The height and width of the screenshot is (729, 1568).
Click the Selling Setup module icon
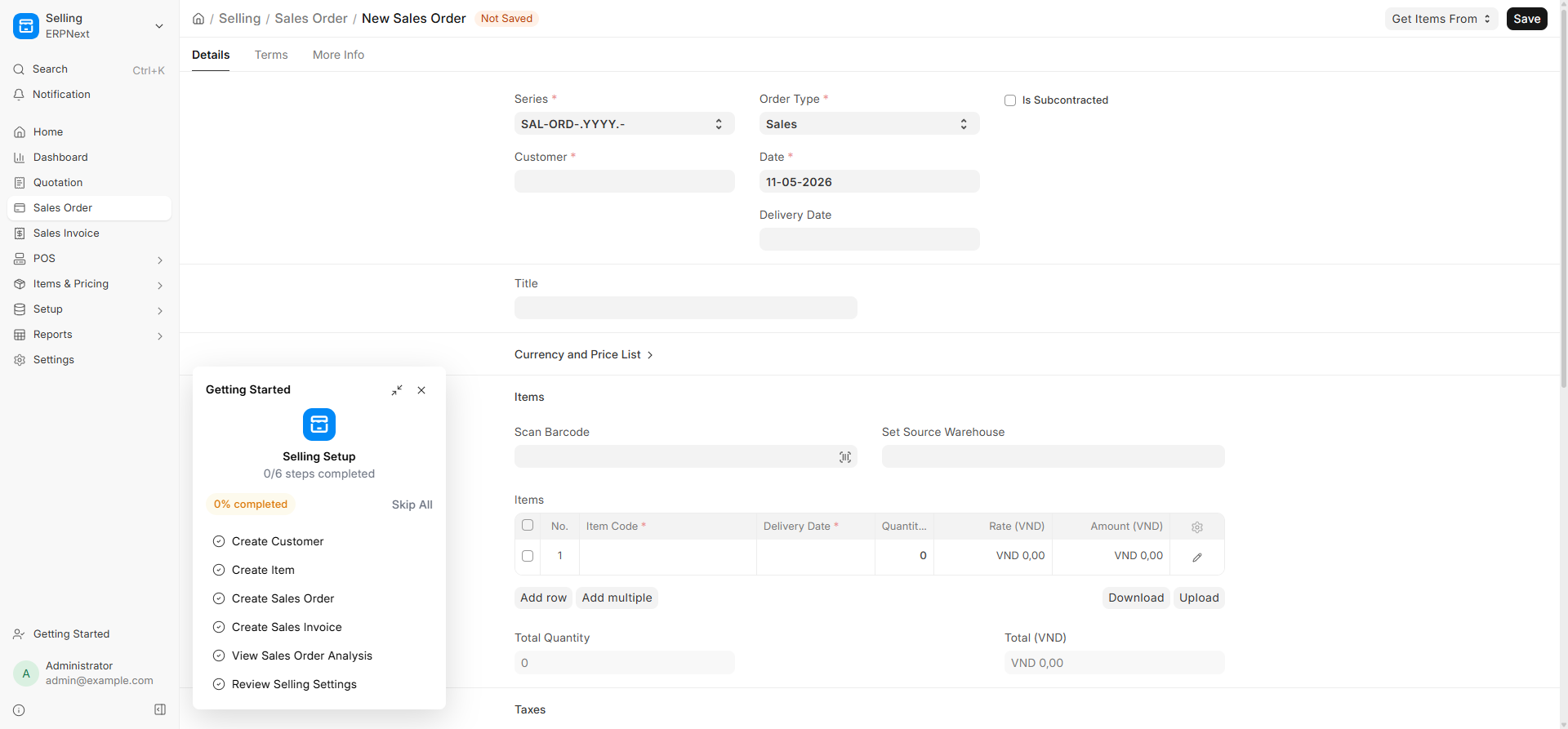[319, 425]
